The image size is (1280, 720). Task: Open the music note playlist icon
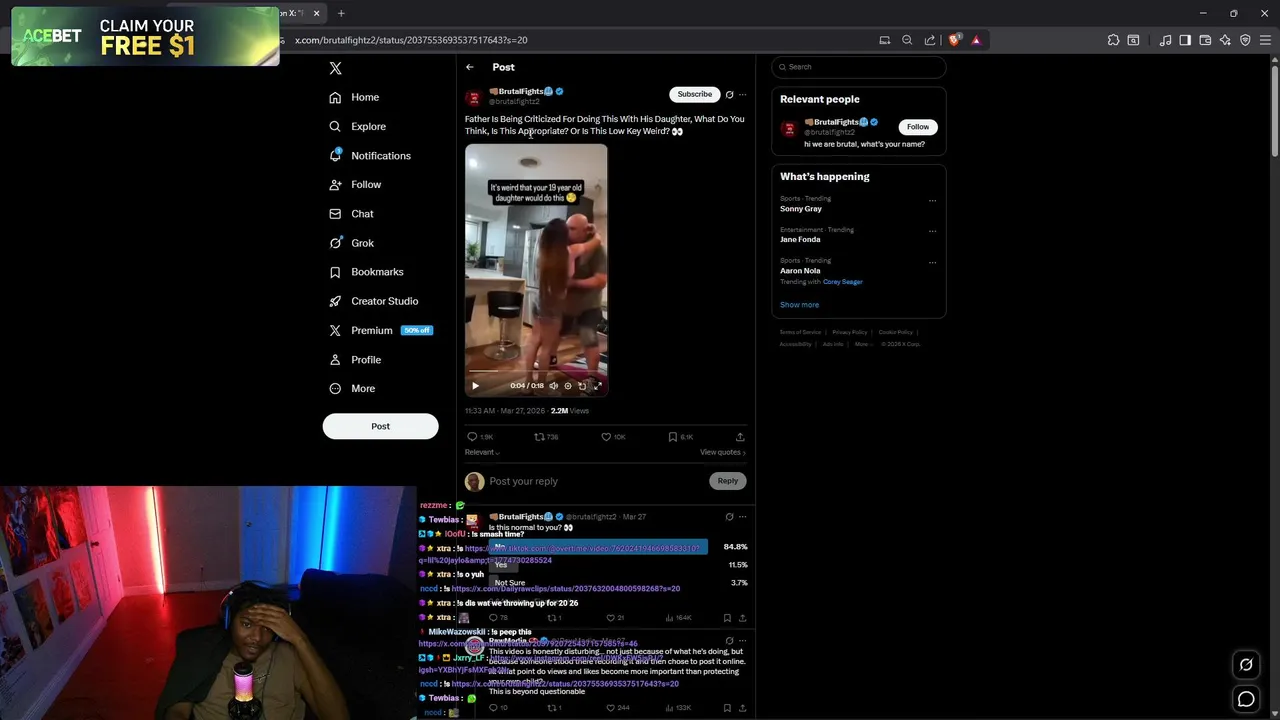(1165, 40)
